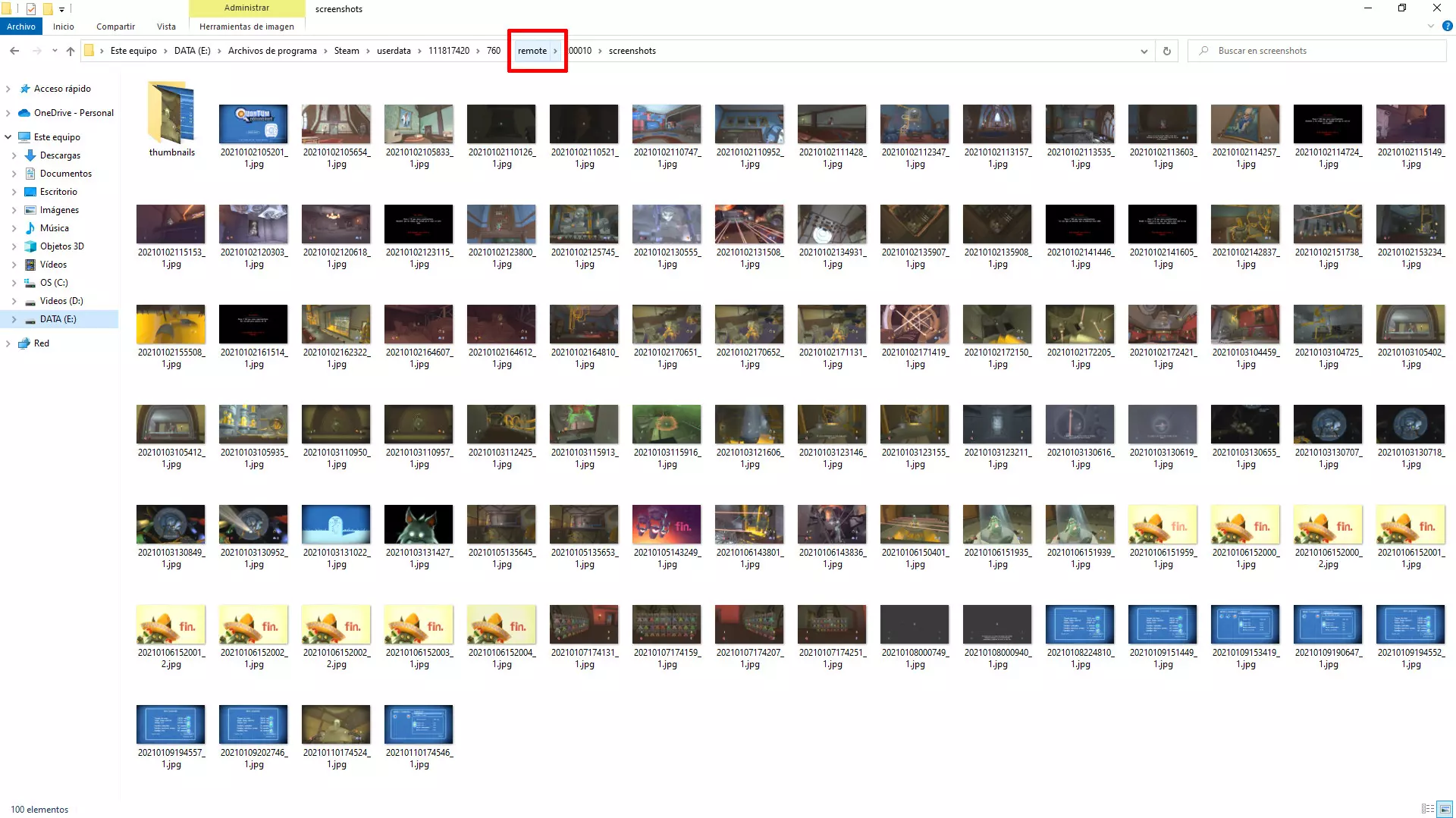Open Escritorio in the sidebar
Screen dimensions: 1456x818
pos(52,192)
